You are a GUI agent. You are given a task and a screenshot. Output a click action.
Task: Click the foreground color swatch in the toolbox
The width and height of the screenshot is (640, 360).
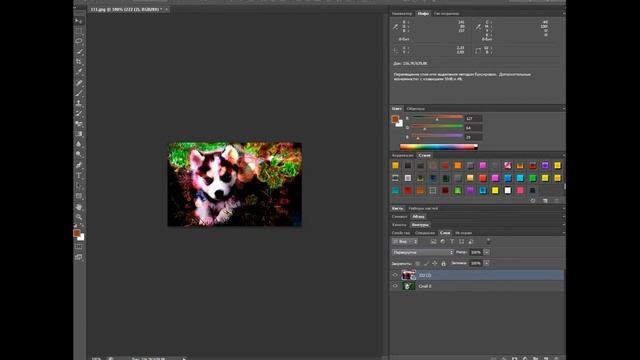click(x=77, y=233)
